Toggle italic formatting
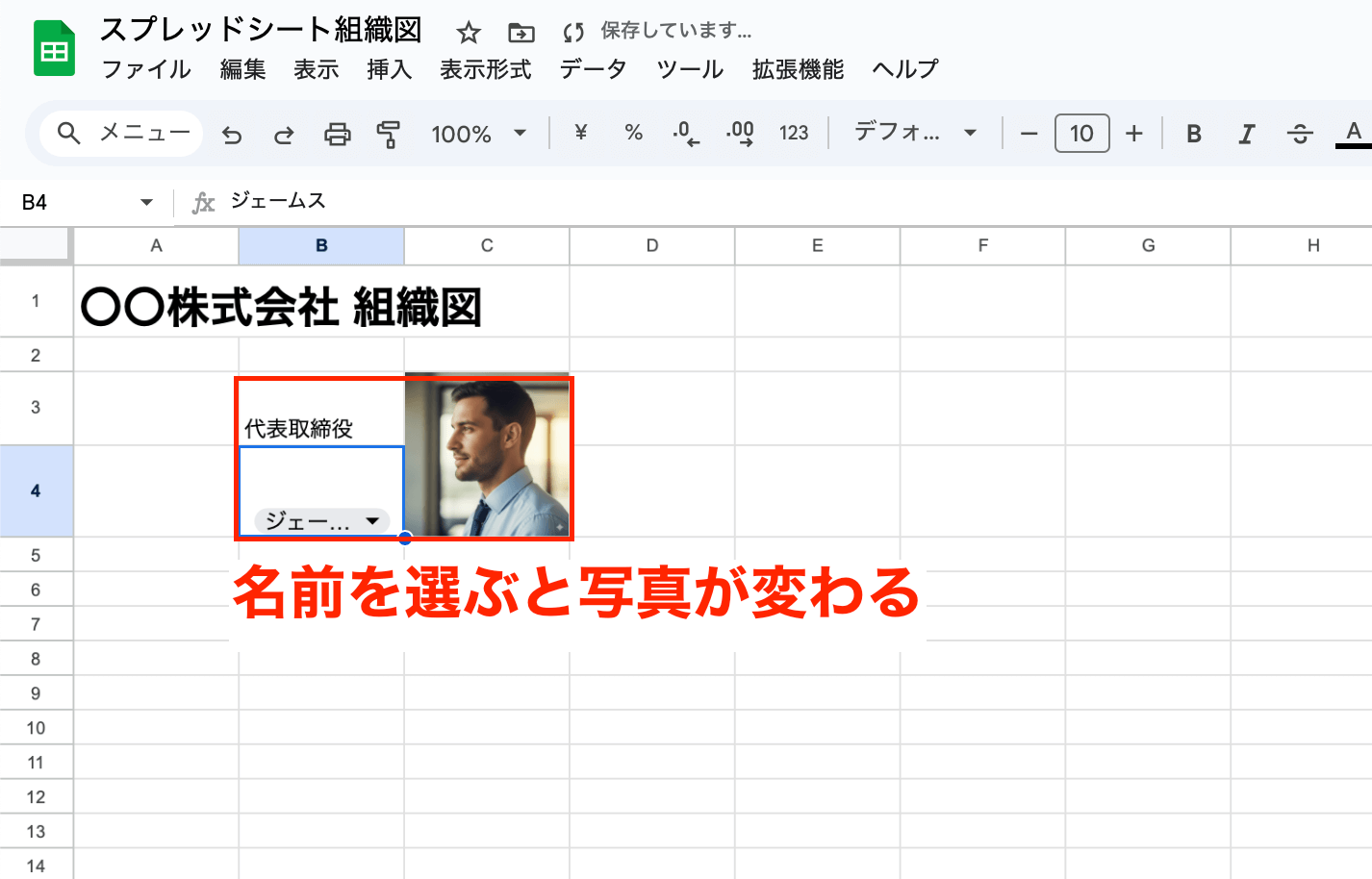 (x=1246, y=134)
